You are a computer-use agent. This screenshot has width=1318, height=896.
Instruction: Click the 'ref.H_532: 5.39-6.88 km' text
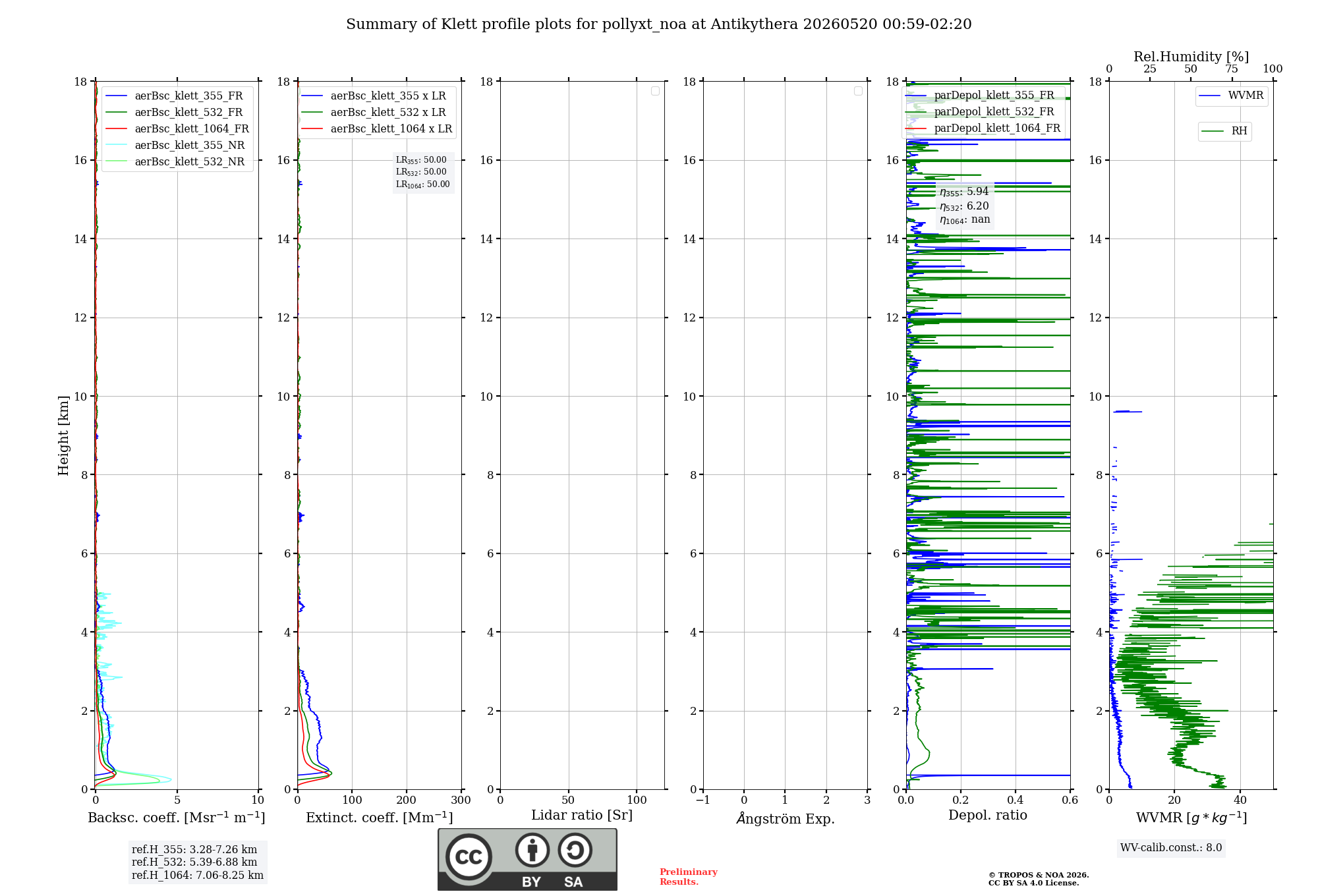[x=194, y=862]
